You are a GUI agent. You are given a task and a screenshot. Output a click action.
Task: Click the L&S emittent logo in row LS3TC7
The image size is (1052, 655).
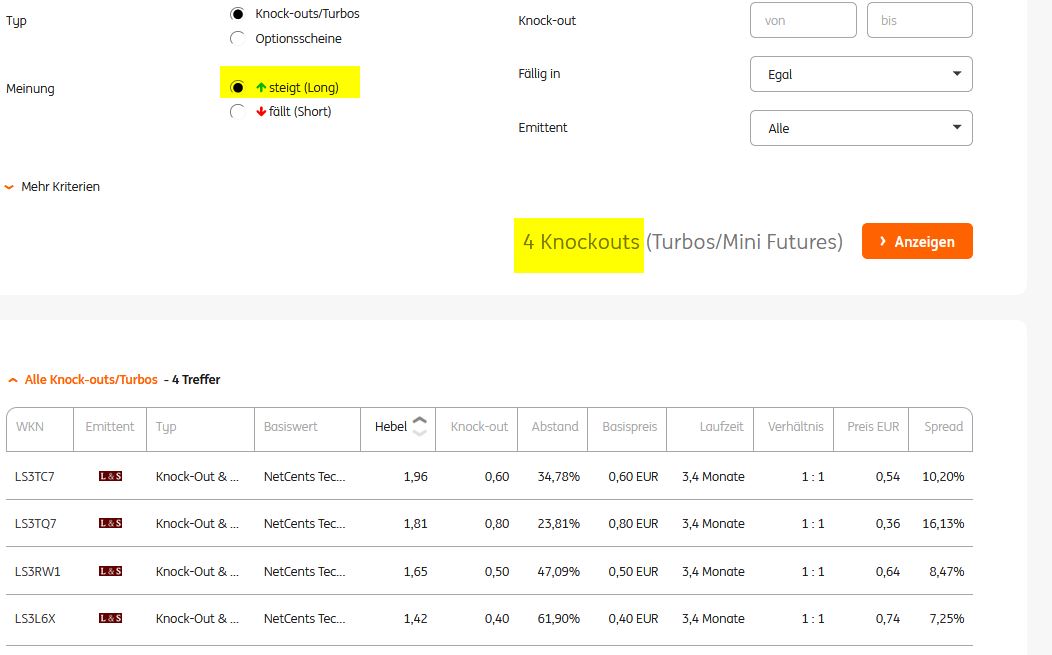click(x=110, y=477)
